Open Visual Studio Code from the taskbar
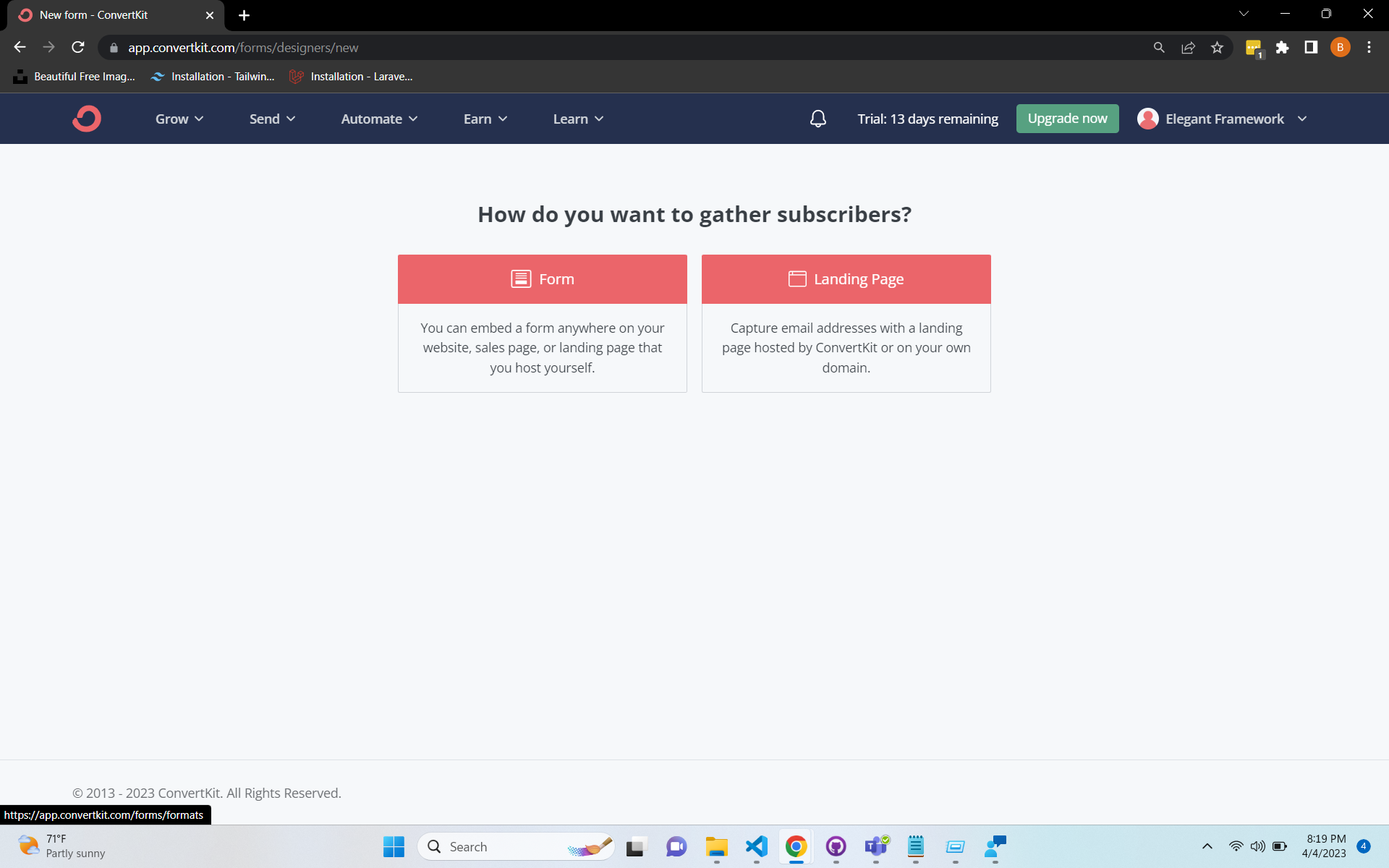The height and width of the screenshot is (868, 1389). coord(756,846)
